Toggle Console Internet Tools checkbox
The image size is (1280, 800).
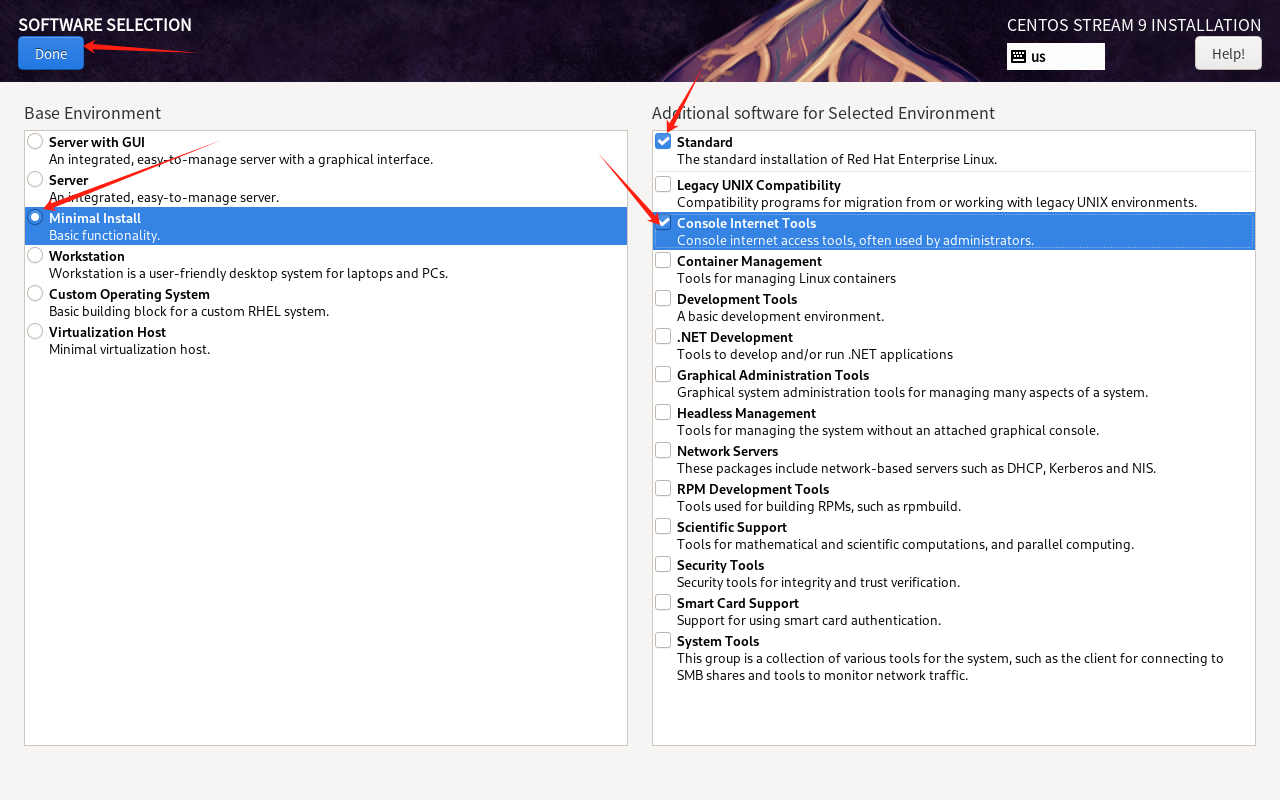click(663, 222)
